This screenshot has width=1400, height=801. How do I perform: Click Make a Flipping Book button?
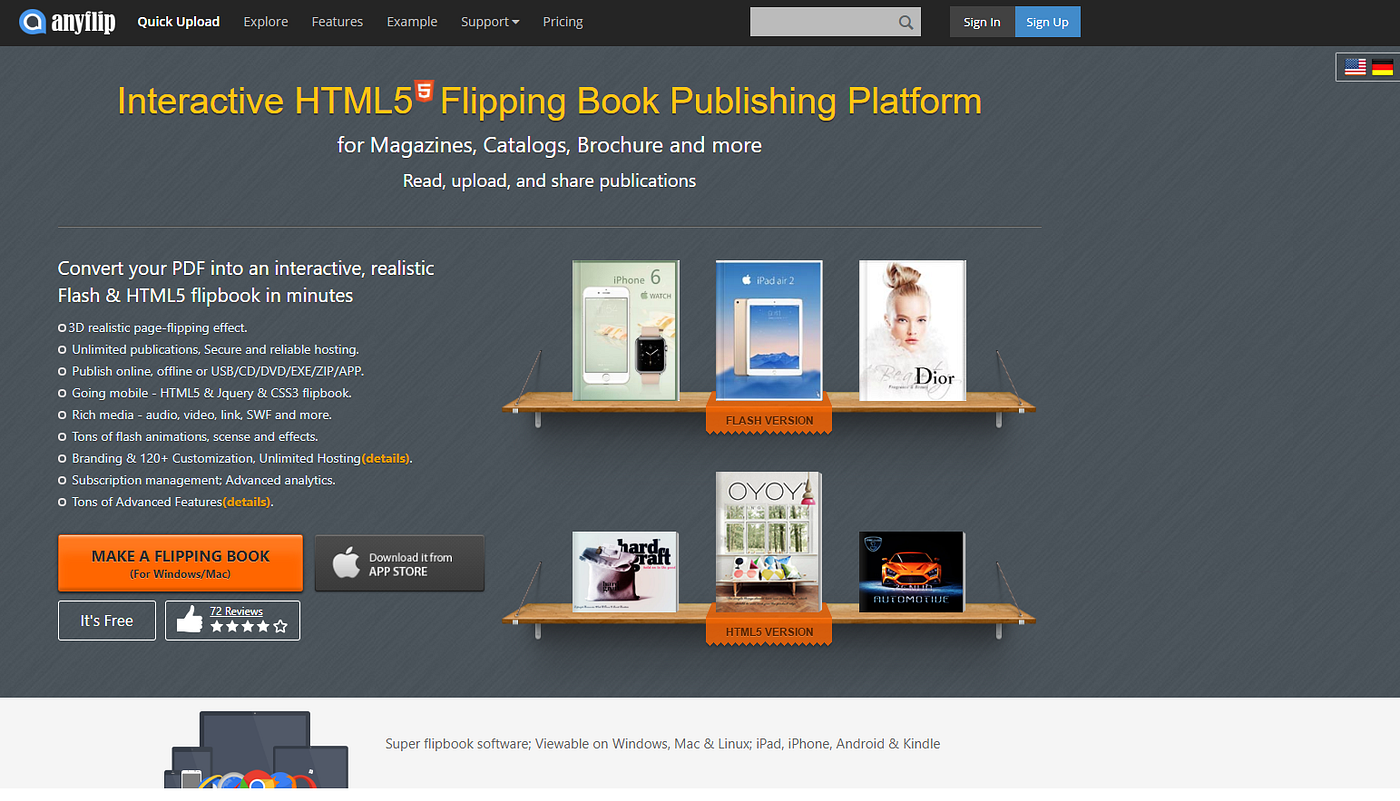point(181,563)
